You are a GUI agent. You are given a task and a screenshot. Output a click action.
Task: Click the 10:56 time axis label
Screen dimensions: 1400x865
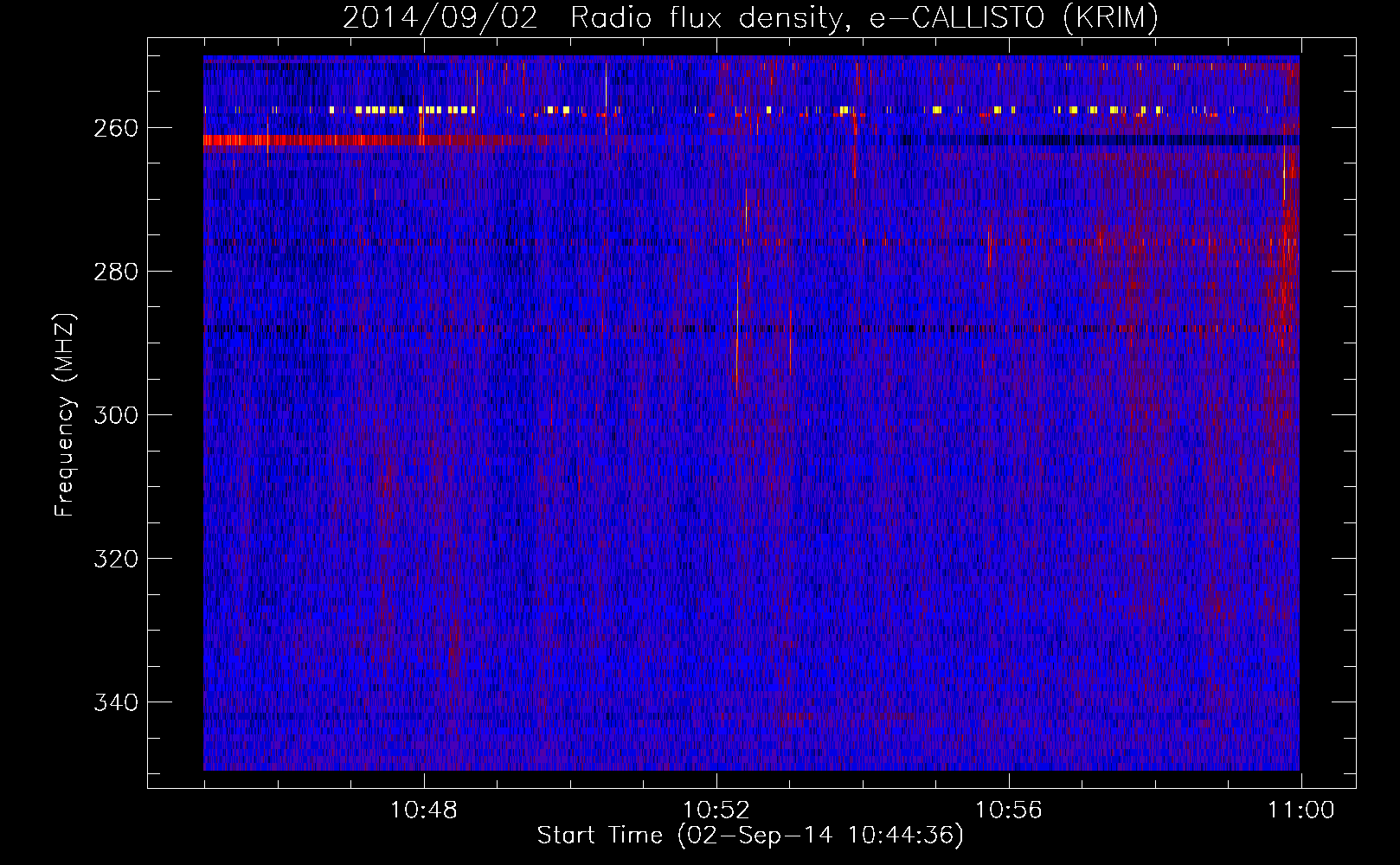(x=1008, y=811)
